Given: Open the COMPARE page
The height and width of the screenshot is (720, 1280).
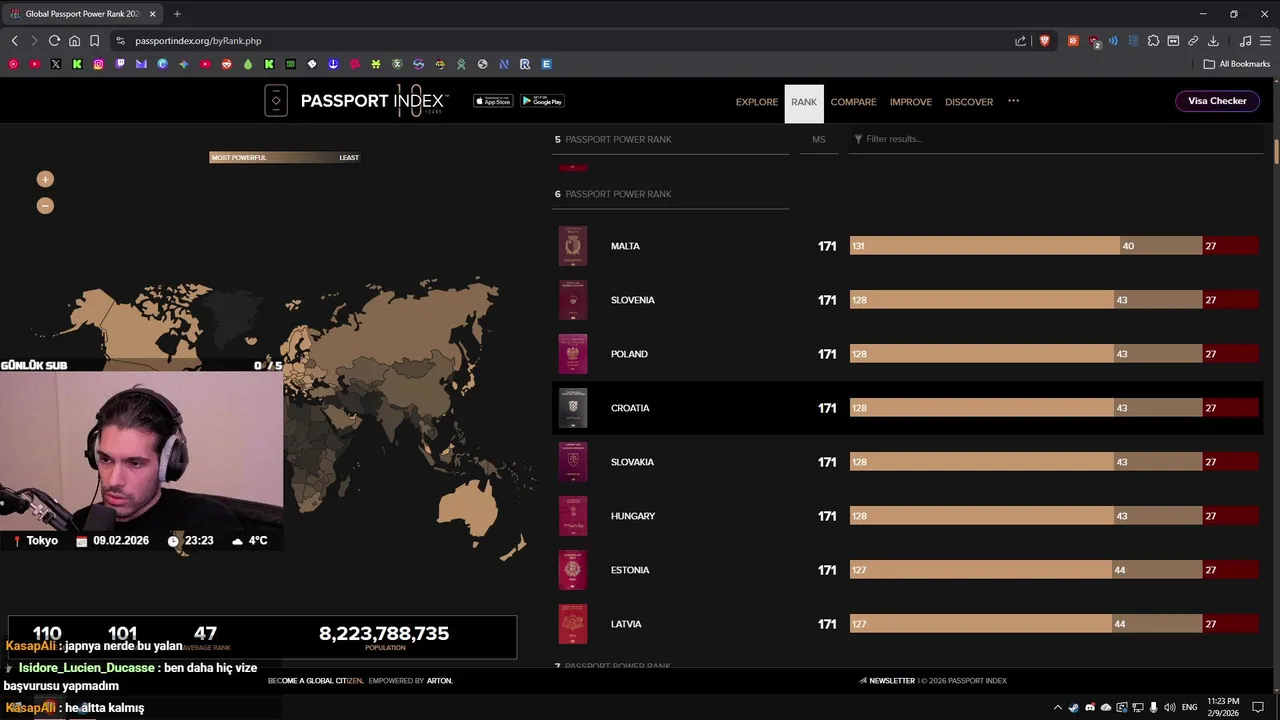Looking at the screenshot, I should 853,102.
